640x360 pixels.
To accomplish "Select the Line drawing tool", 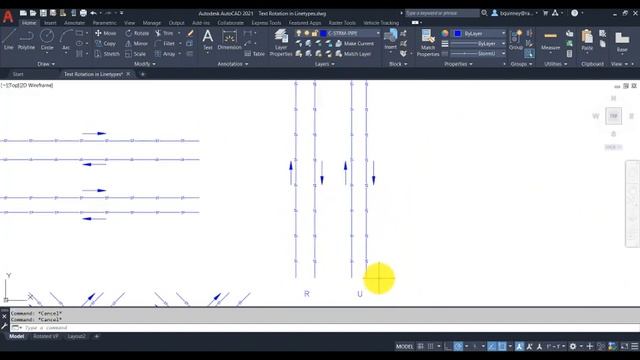I will [x=9, y=40].
